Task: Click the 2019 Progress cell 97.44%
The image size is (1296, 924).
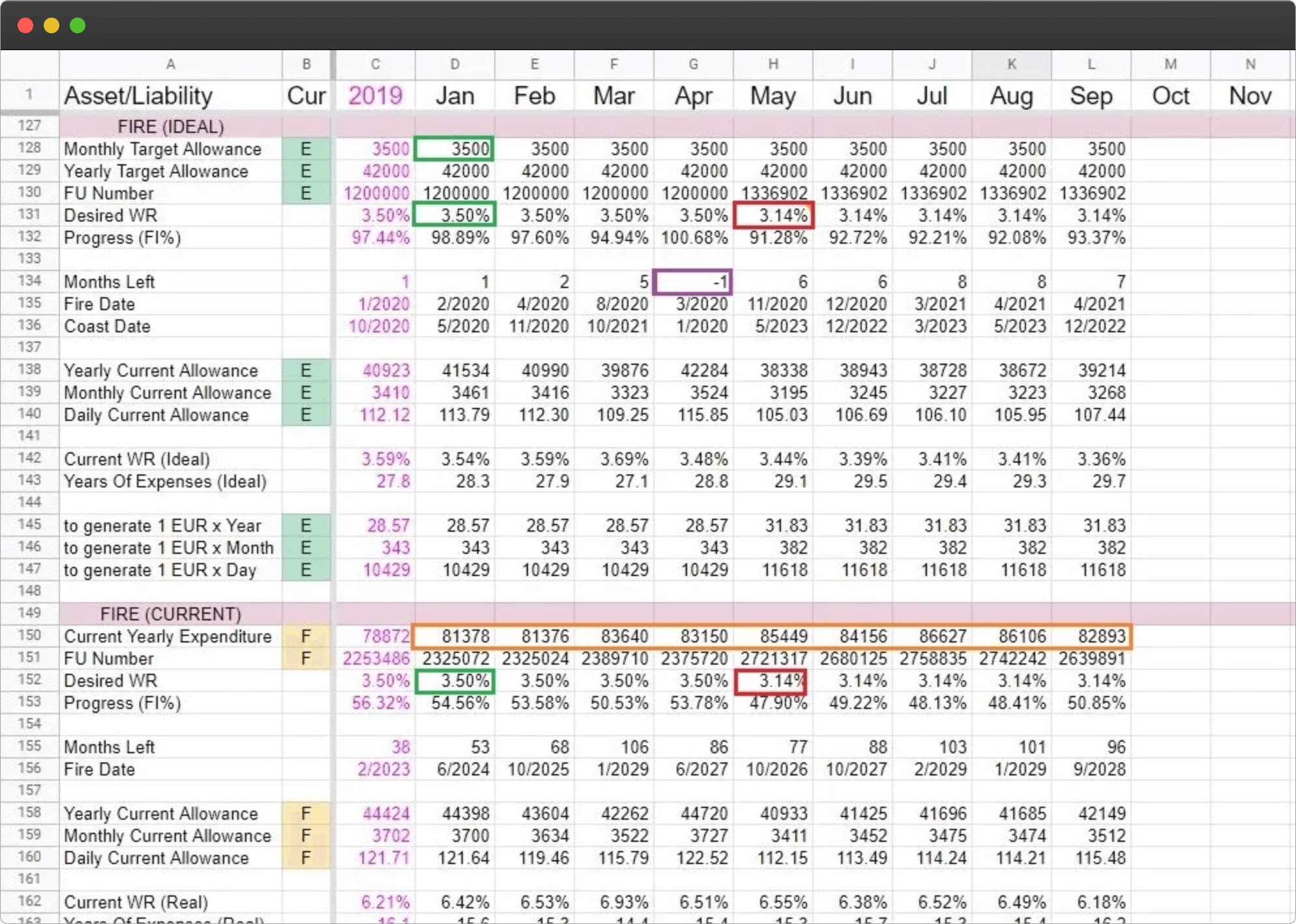Action: click(376, 237)
